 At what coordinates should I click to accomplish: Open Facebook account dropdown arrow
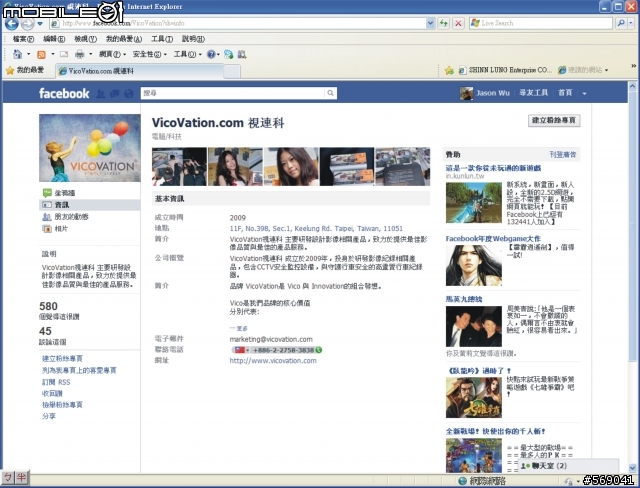tap(584, 93)
